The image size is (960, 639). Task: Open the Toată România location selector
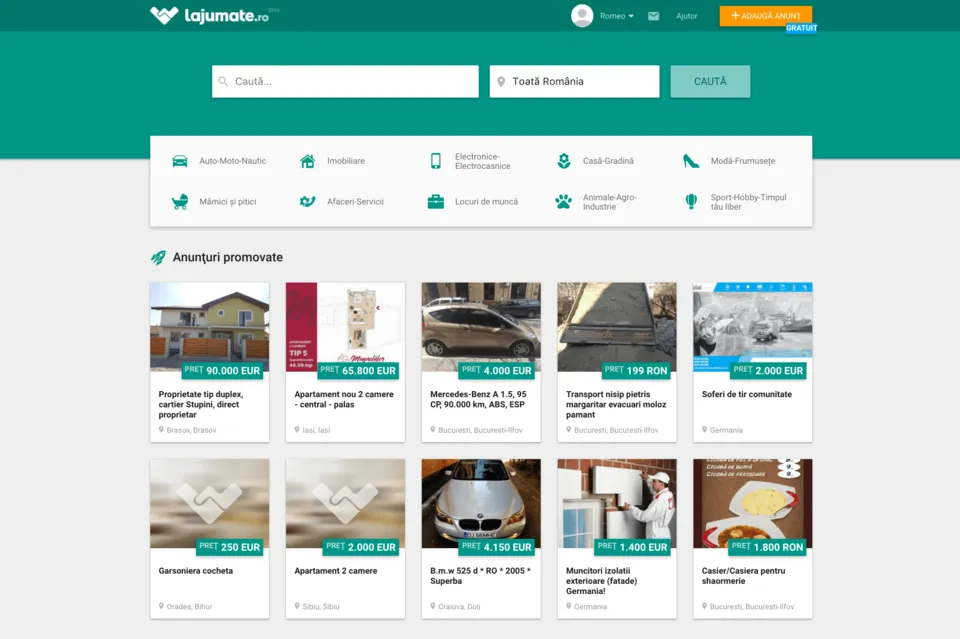(x=574, y=81)
